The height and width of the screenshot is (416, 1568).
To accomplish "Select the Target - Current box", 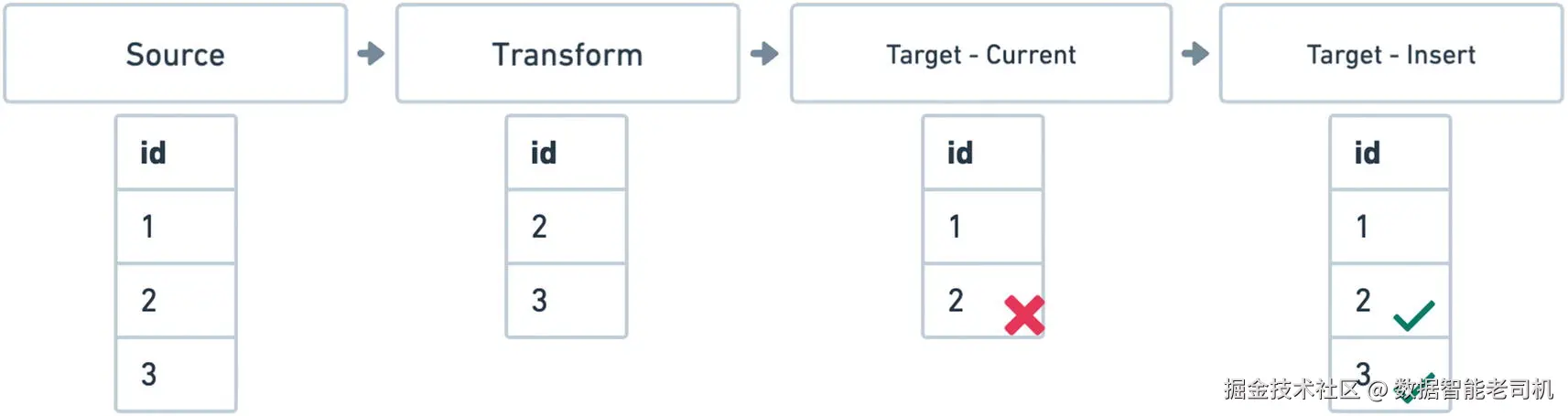I will coord(981,54).
